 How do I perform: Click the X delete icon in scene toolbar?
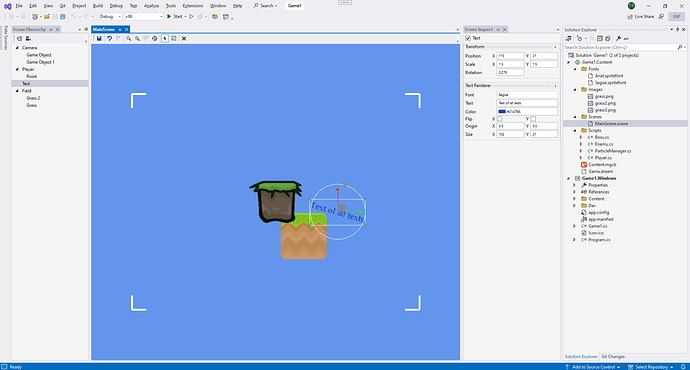pos(184,39)
